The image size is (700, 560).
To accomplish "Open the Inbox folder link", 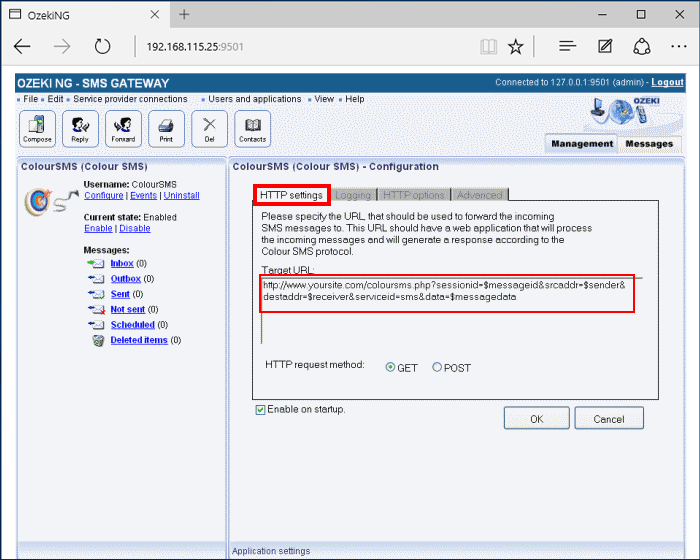I will [122, 263].
